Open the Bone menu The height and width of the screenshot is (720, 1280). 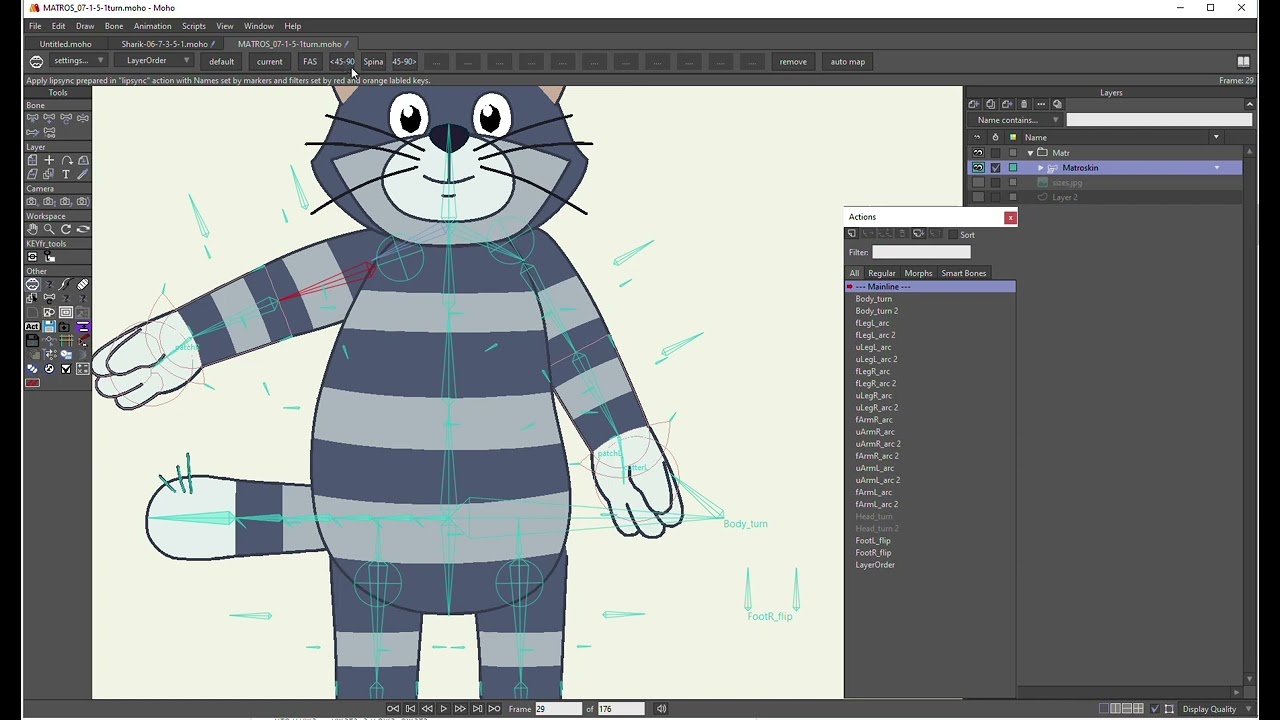[114, 26]
